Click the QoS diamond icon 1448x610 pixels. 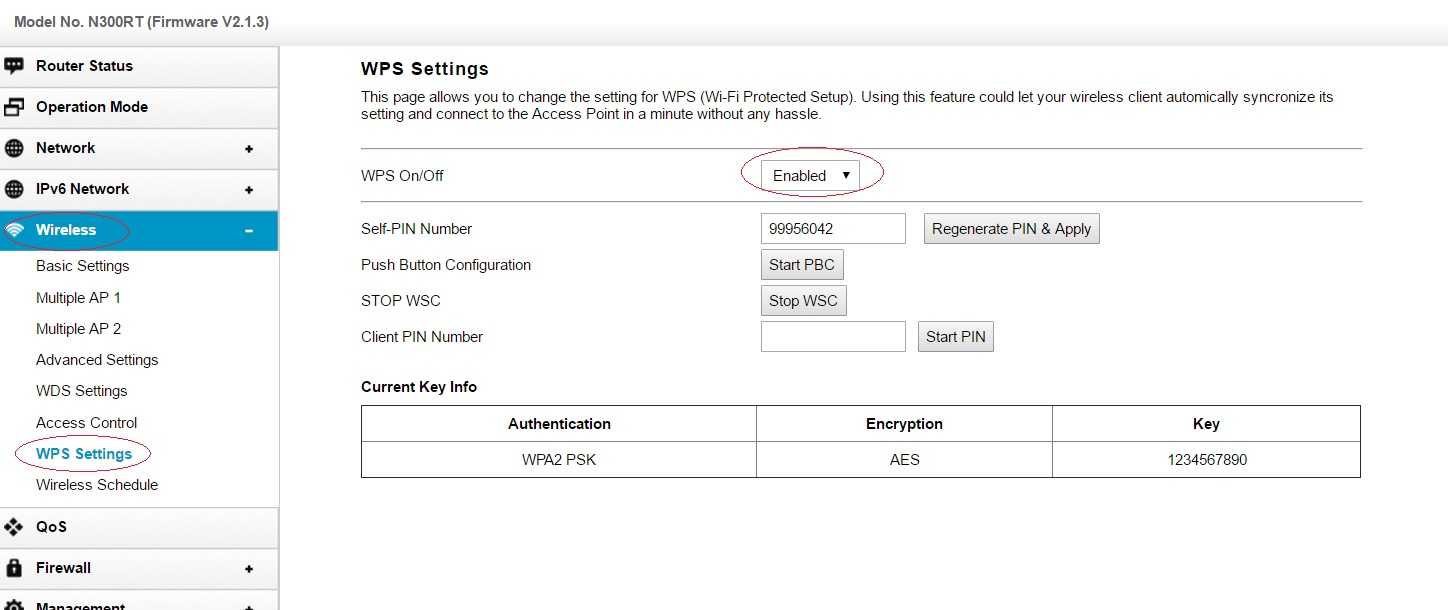14,526
